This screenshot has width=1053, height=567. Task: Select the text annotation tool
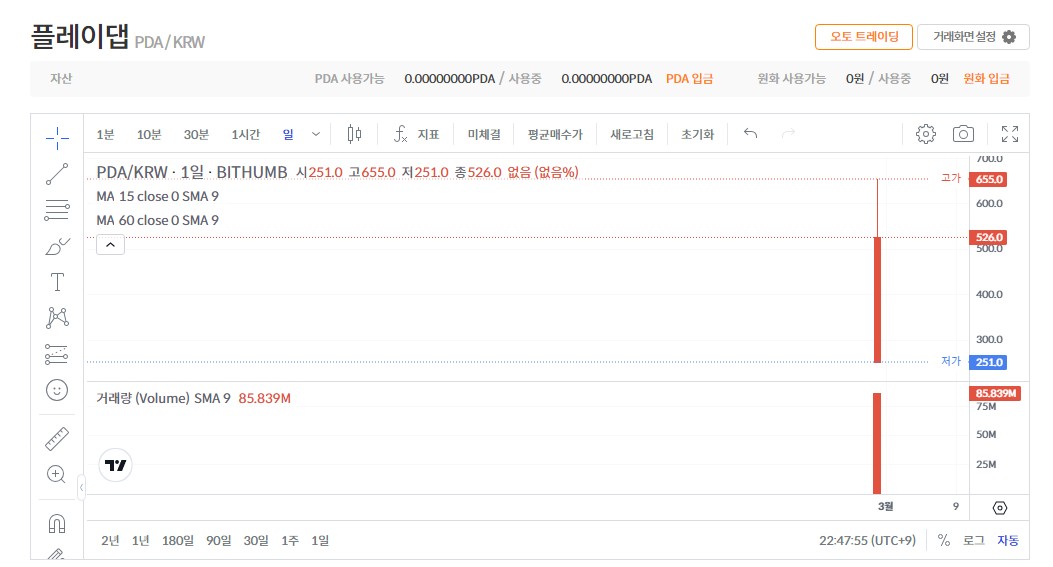coord(57,282)
